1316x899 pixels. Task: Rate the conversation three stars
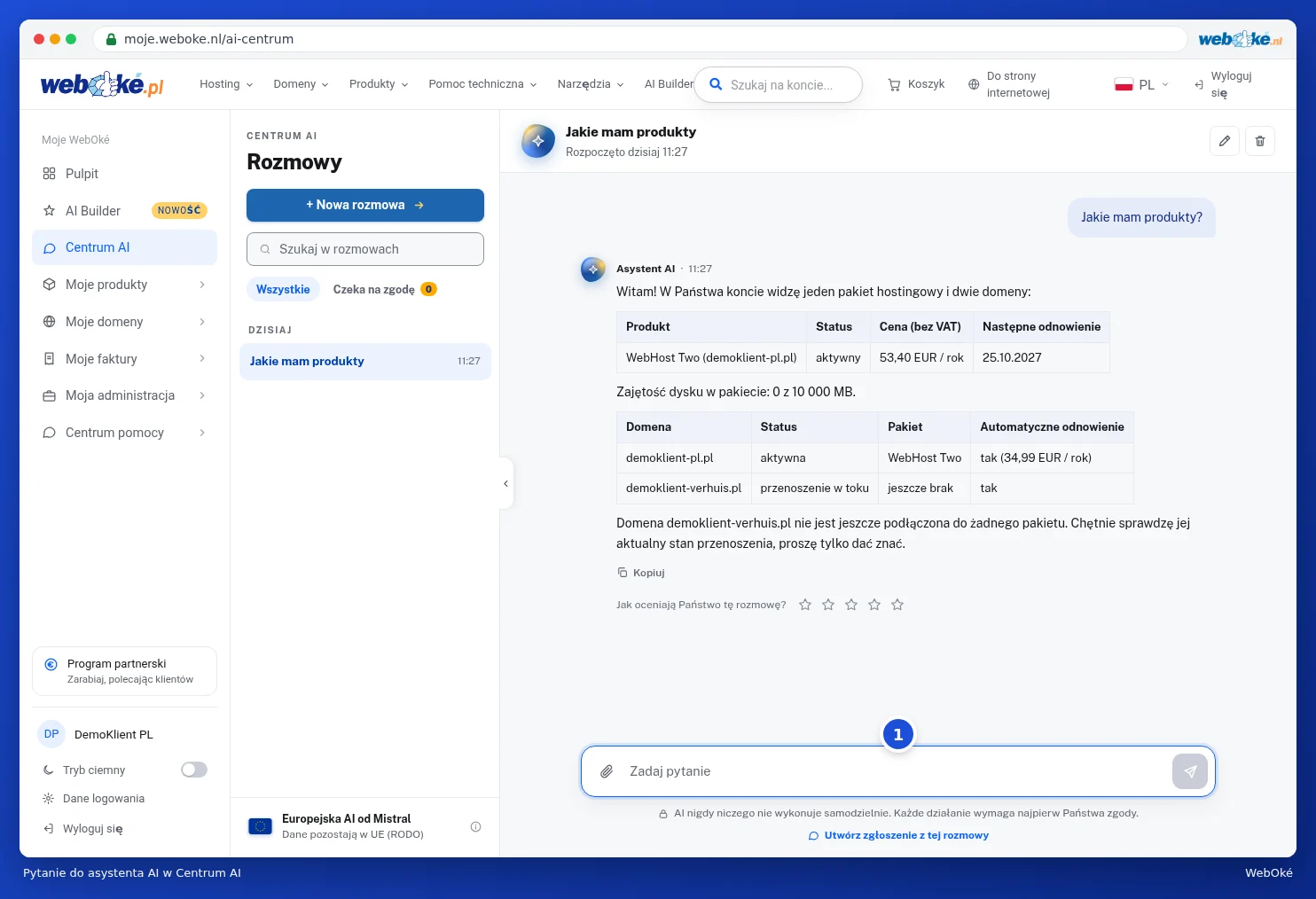click(x=851, y=605)
